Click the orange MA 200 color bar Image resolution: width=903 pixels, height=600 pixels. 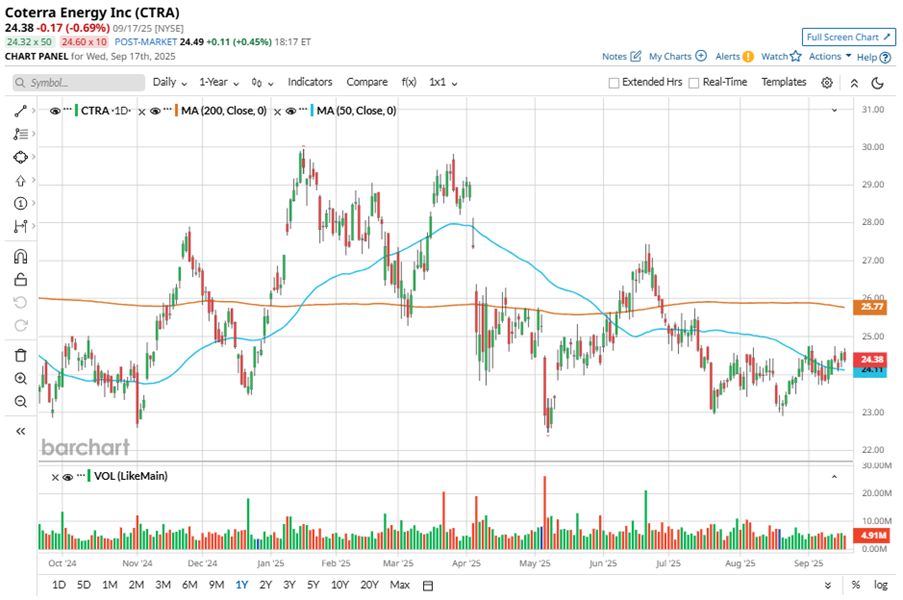coord(176,111)
